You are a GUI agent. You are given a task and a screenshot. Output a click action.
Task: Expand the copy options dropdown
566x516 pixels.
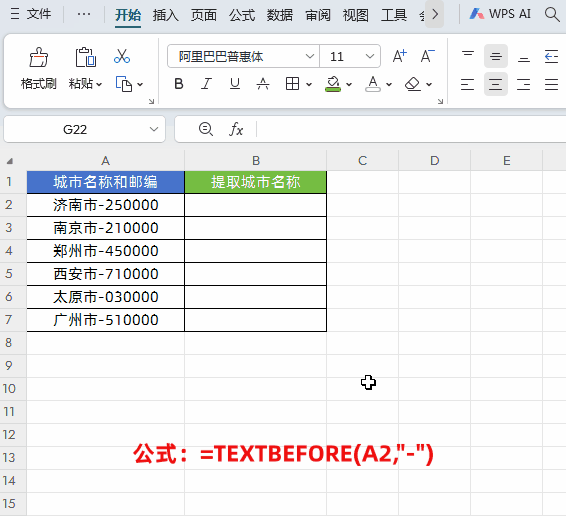pos(140,84)
